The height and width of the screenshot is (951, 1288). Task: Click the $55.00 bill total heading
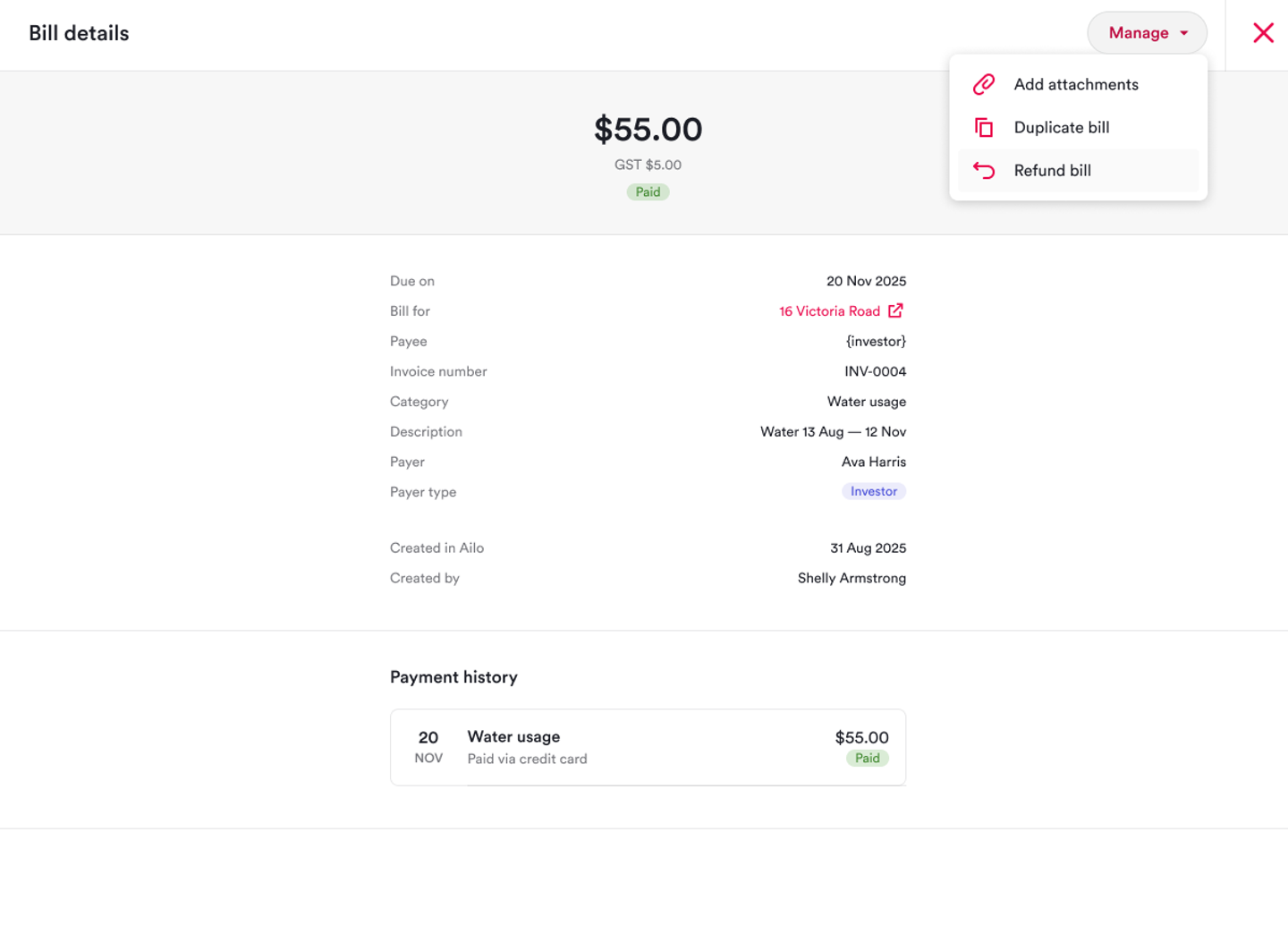click(x=648, y=130)
